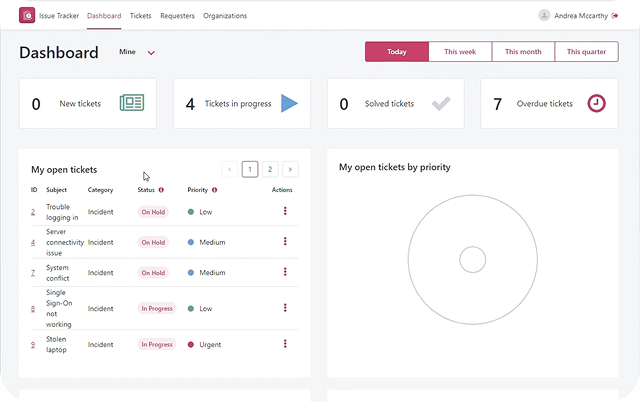Click the Issue Tracker logo icon

27,16
